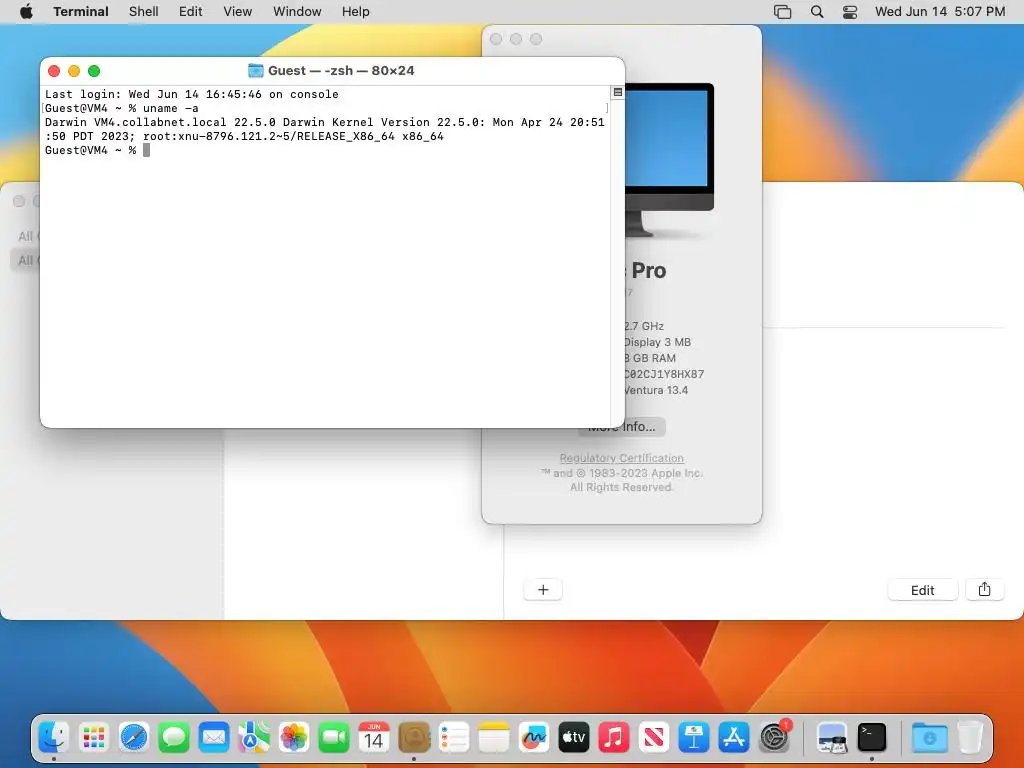
Task: Click Terminal icon in the dock
Action: [x=872, y=737]
